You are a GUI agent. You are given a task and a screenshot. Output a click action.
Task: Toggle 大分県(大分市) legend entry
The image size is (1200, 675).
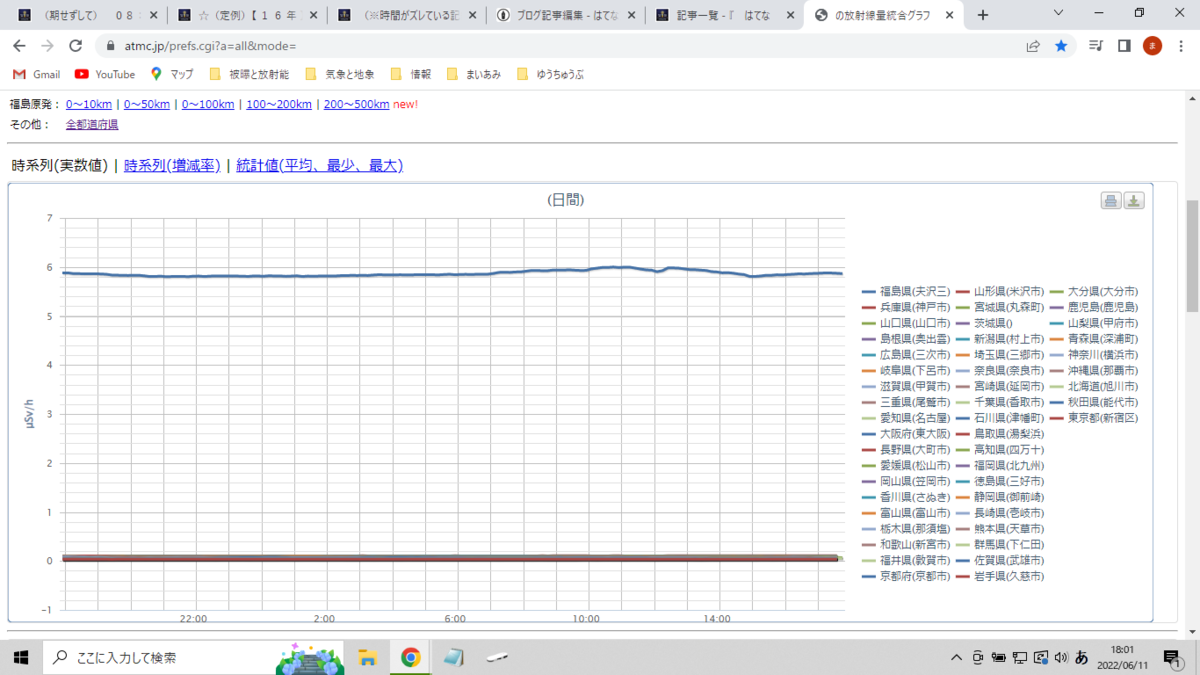pos(1093,291)
